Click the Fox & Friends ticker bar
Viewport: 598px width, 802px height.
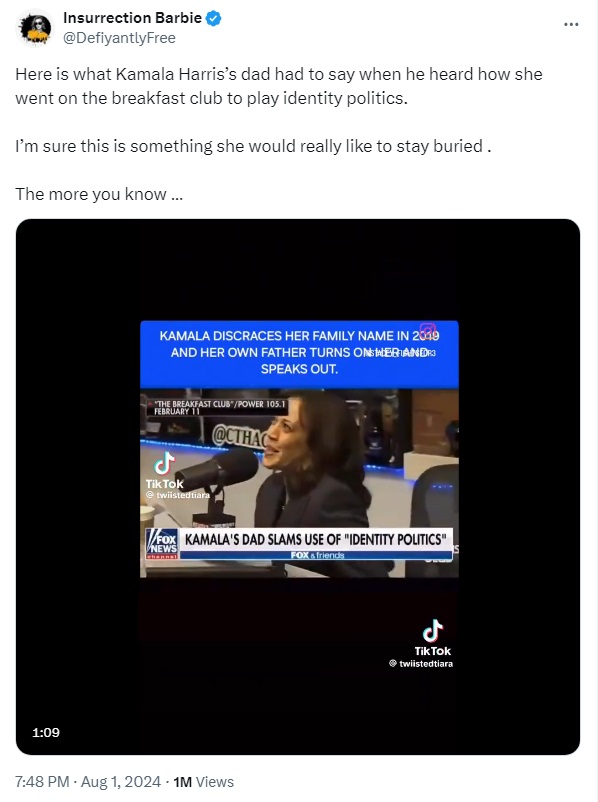pyautogui.click(x=317, y=555)
